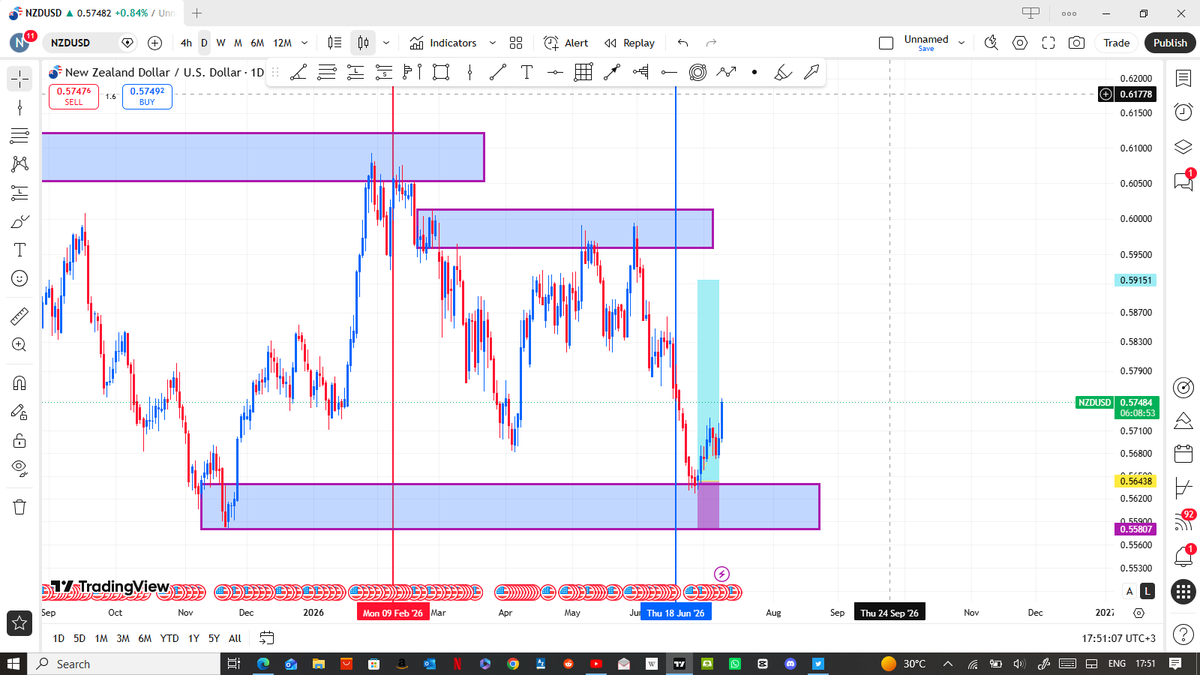Select the short position tool in favorites toolbar

tap(384, 72)
